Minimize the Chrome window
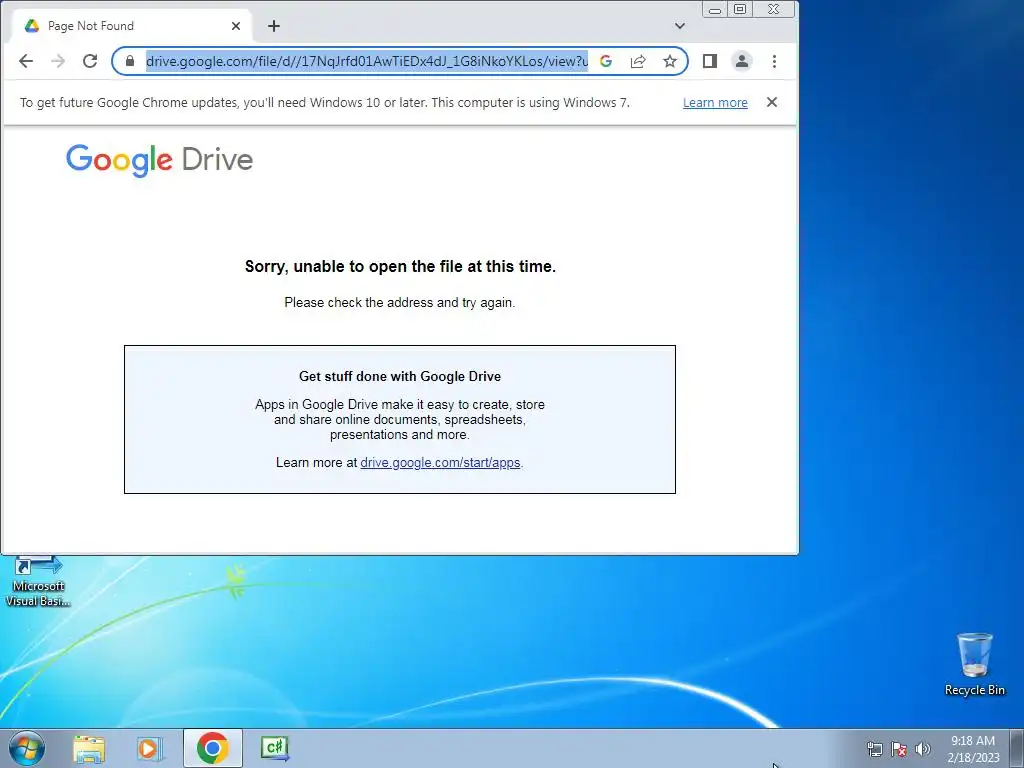1024x768 pixels. (715, 10)
